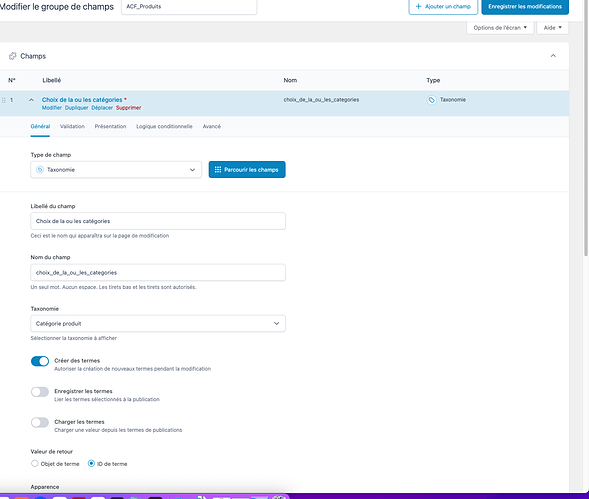
Task: Open the Logique conditionnelle tab
Action: (164, 127)
